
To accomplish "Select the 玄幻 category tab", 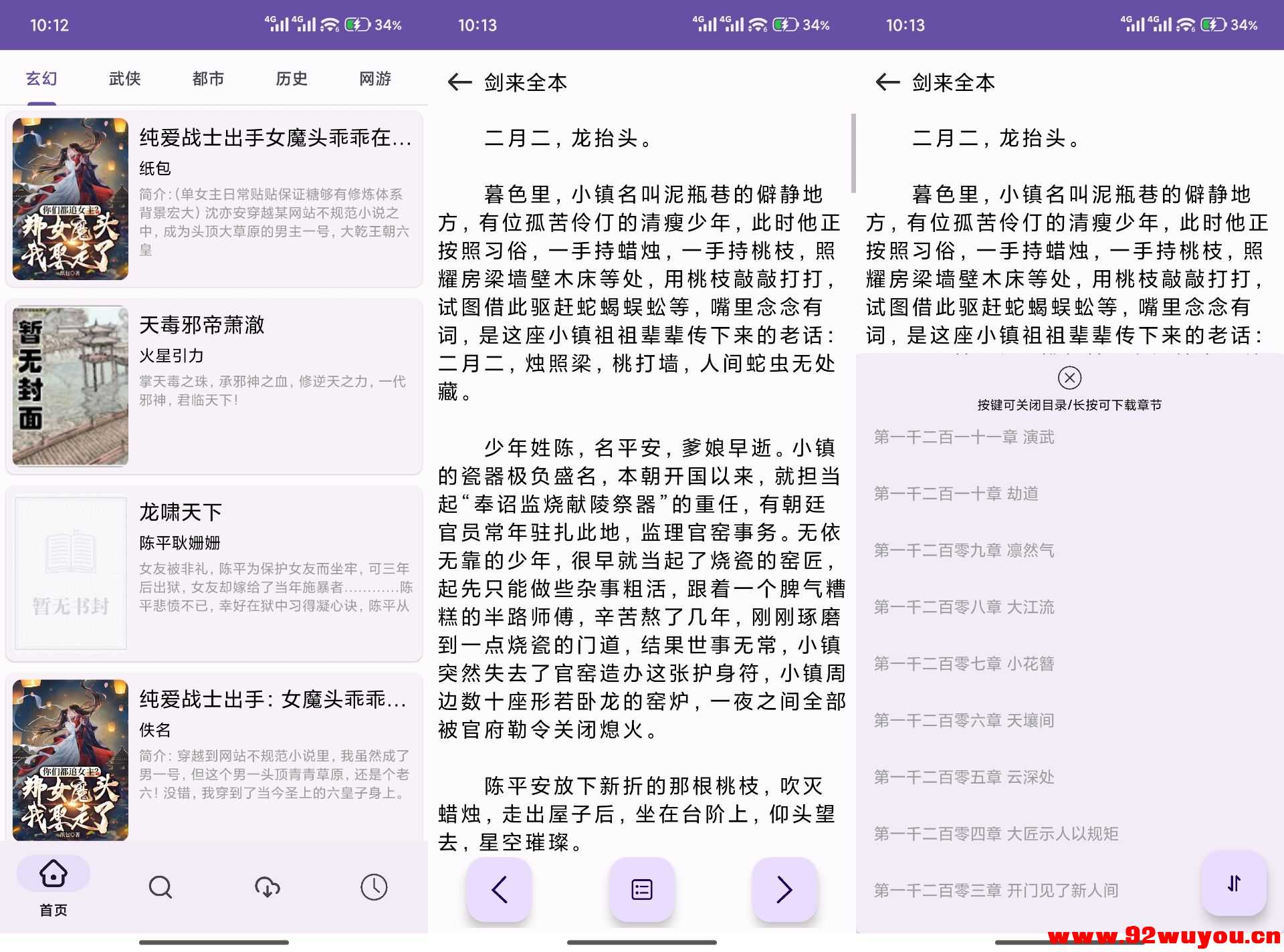I will click(41, 78).
